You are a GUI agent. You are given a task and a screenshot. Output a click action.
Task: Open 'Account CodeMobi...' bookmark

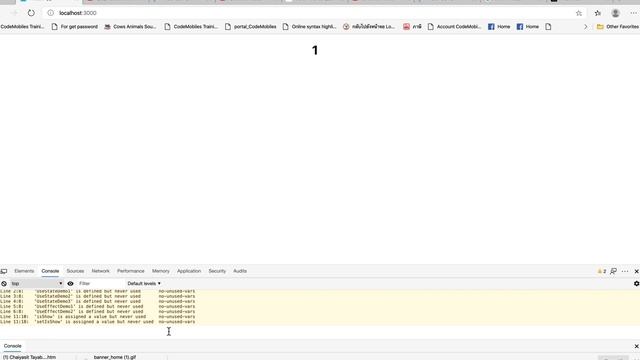coord(454,27)
